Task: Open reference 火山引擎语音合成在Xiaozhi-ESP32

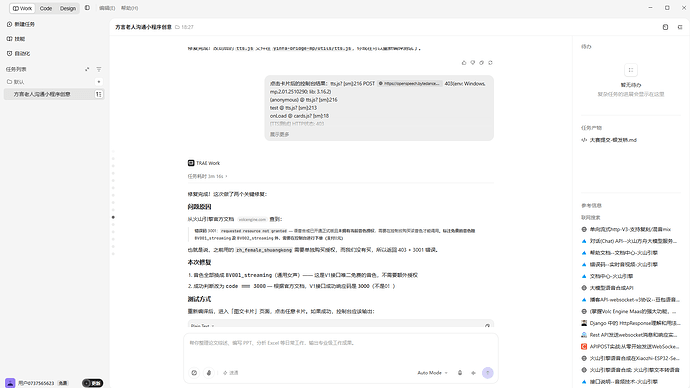Action: tap(631, 358)
